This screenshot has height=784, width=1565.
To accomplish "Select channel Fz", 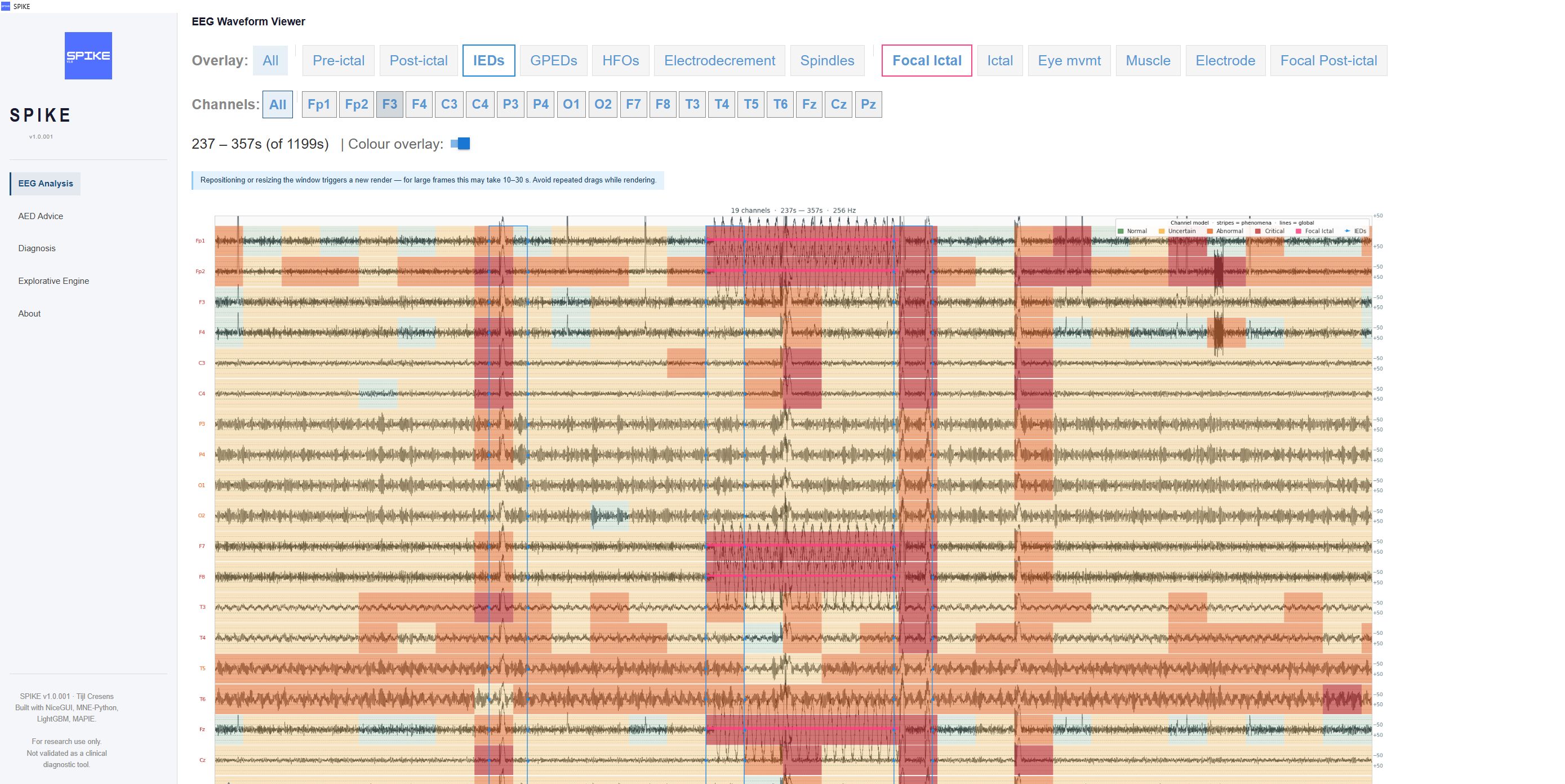I will [x=809, y=104].
